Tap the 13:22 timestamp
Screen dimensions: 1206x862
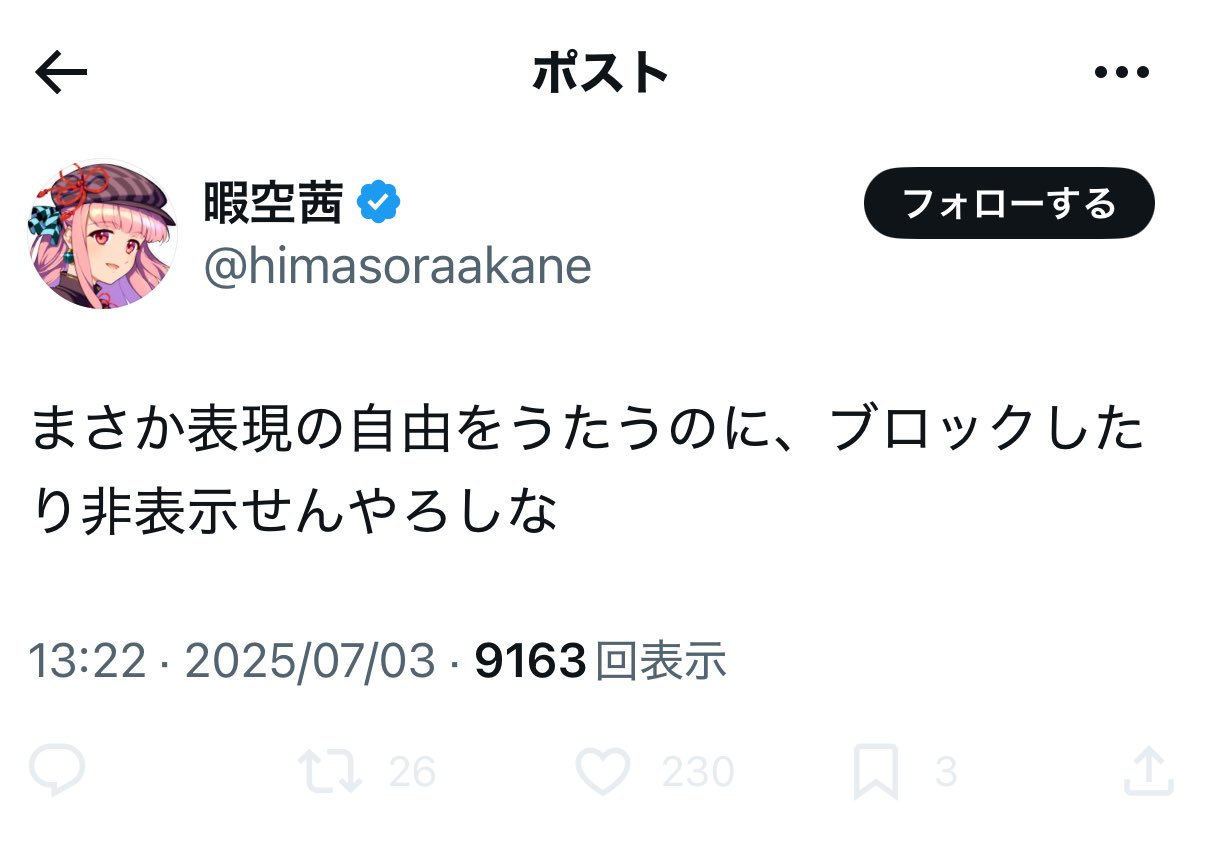[x=88, y=661]
